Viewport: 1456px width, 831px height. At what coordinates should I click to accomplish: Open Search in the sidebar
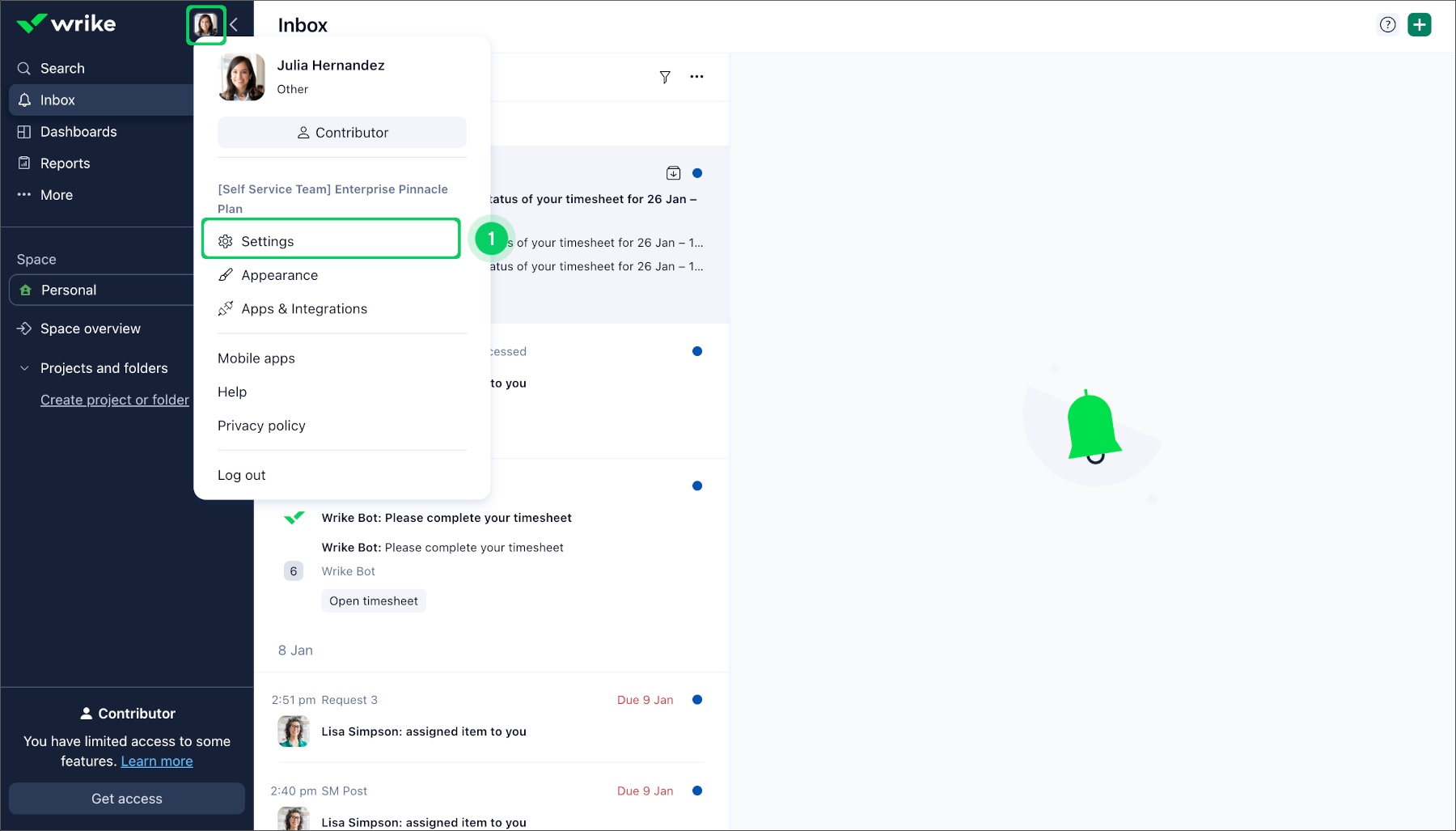(x=62, y=69)
